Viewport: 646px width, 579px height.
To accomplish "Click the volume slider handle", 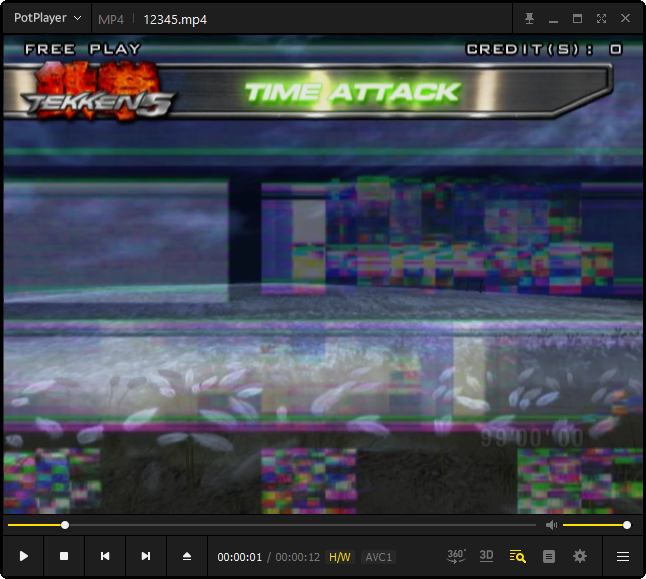I will (627, 525).
